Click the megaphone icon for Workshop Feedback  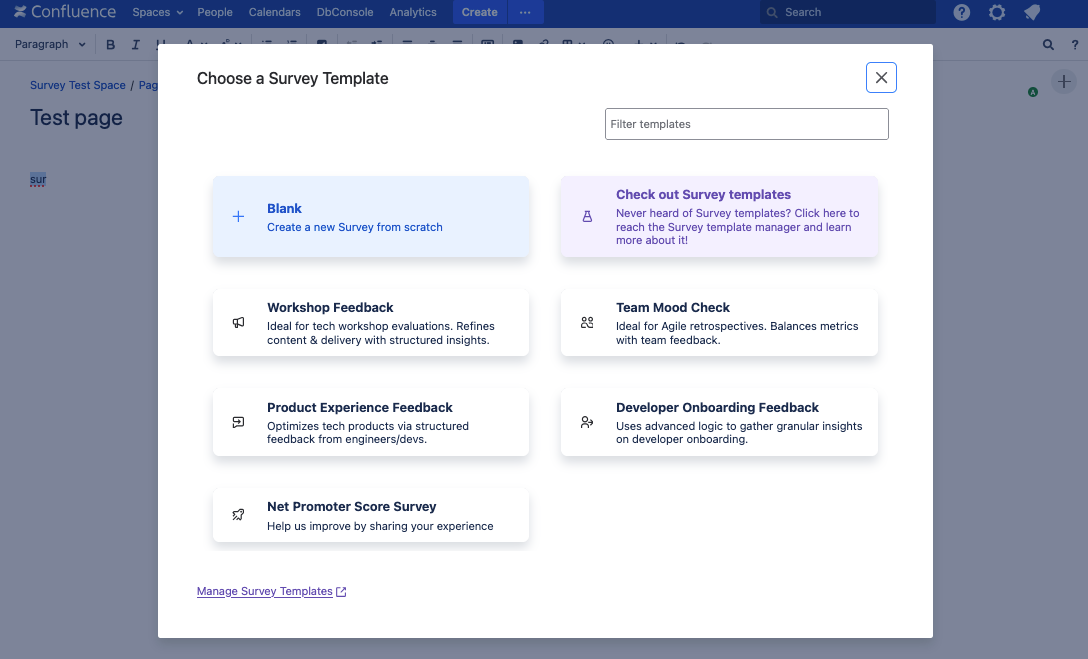238,323
